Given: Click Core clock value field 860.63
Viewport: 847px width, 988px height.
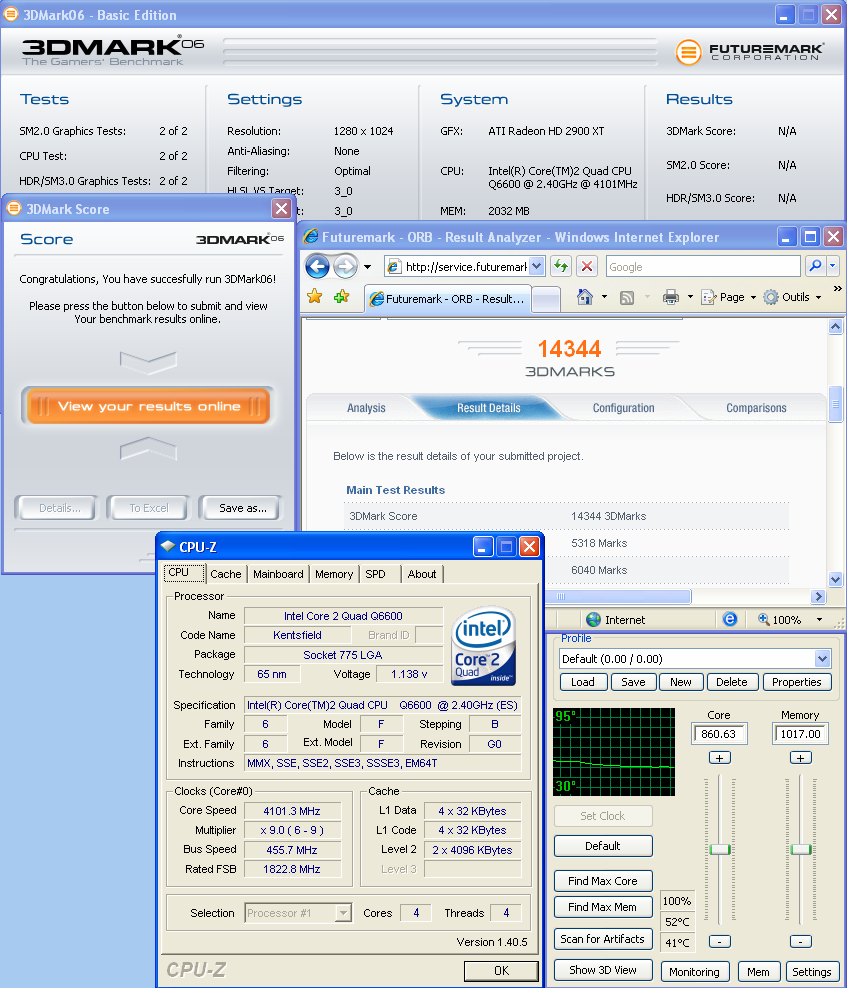Looking at the screenshot, I should (719, 734).
